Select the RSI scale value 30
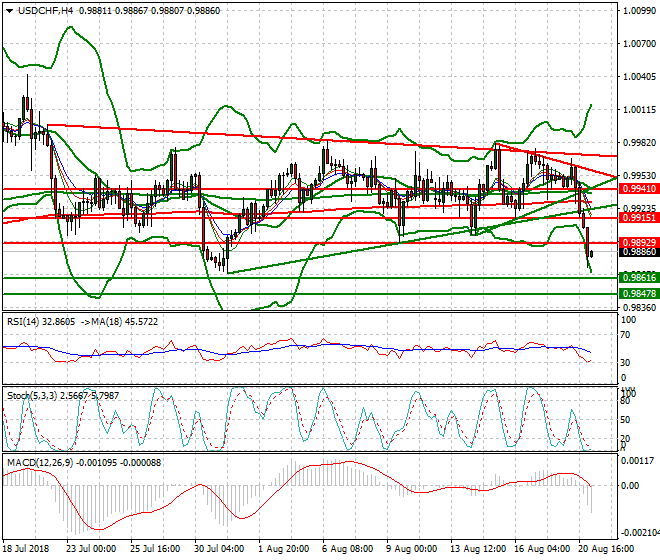 pos(626,363)
